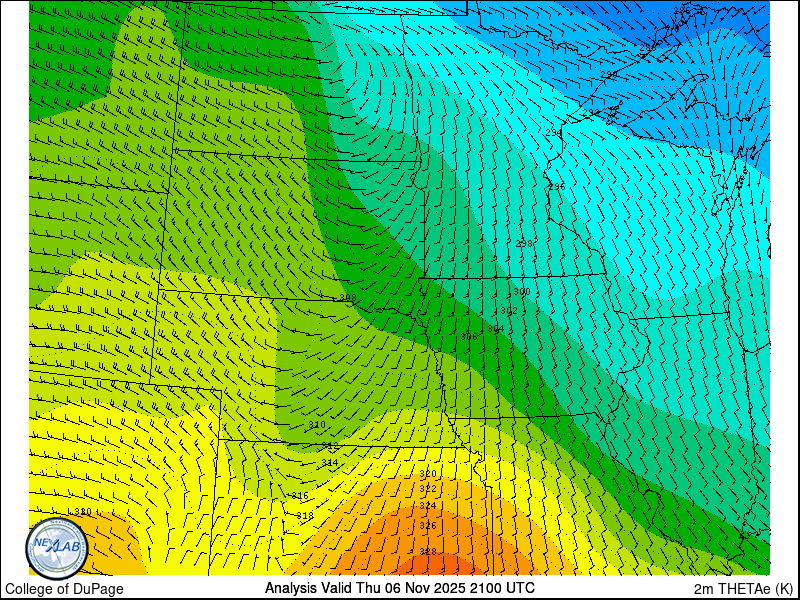Click the 296 contour label
The image size is (800, 600).
click(557, 187)
